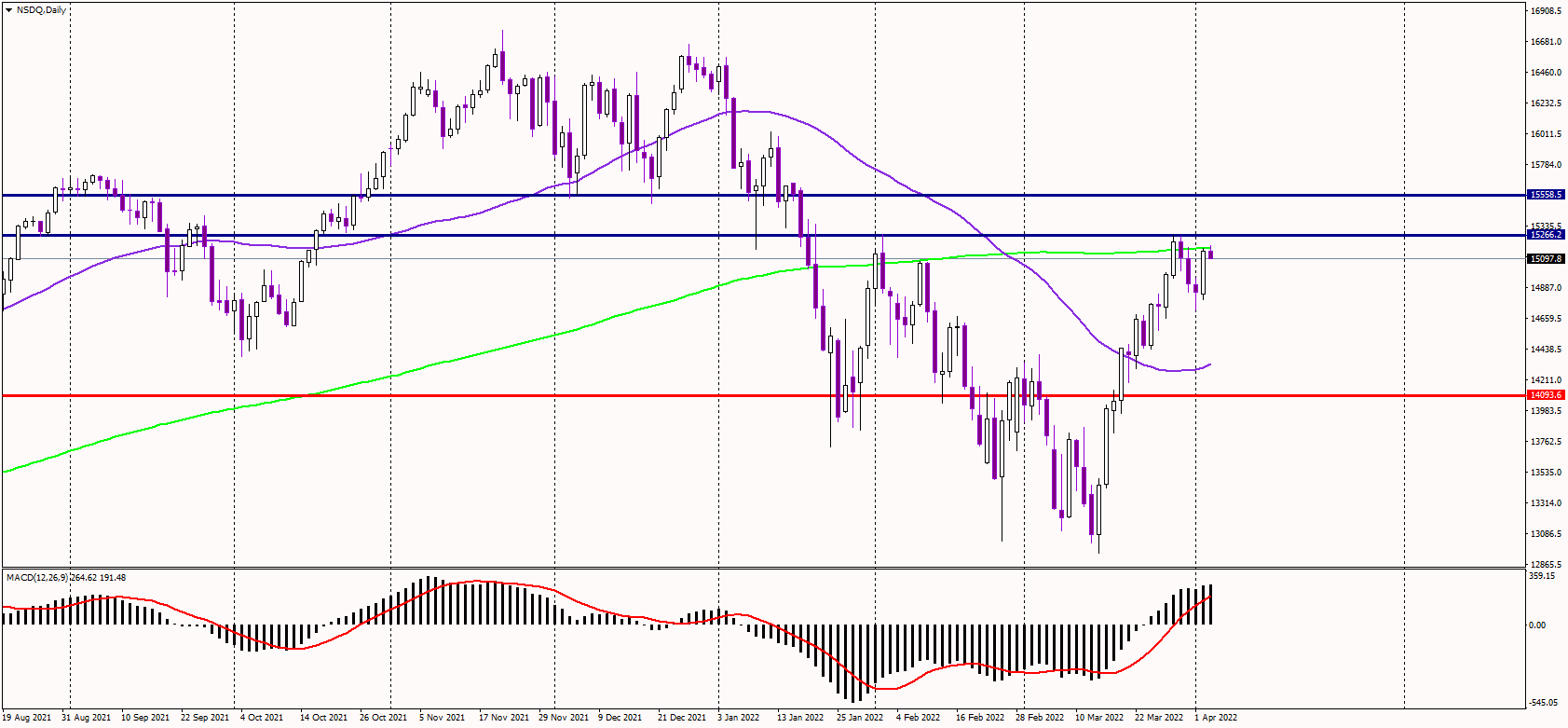Image resolution: width=1568 pixels, height=728 pixels.
Task: Click the 29 Nov 2021 date label
Action: point(563,718)
